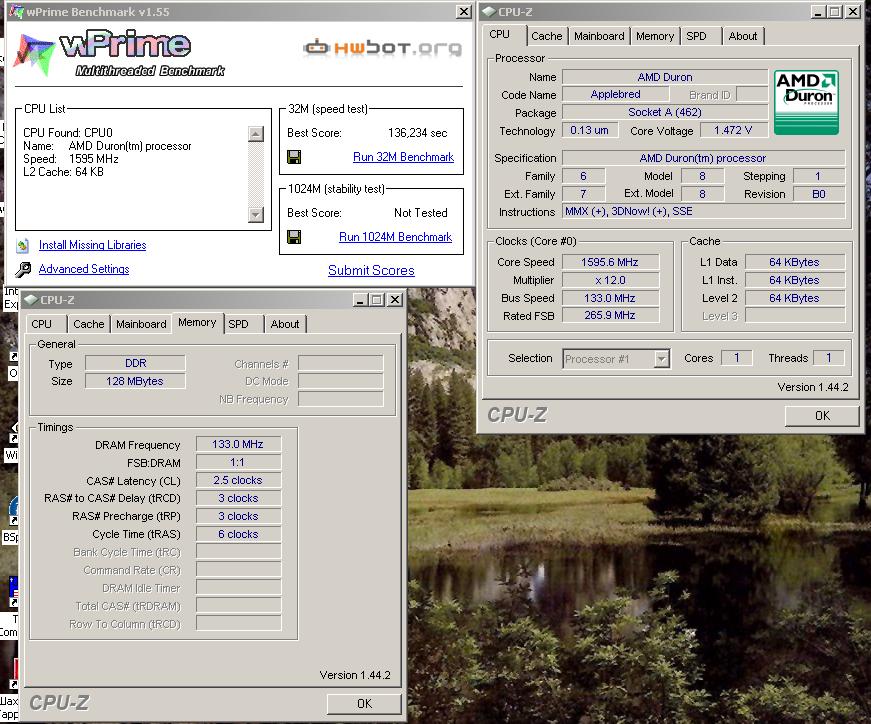Image resolution: width=871 pixels, height=724 pixels.
Task: Click the Core Voltage 1.472 V field
Action: [733, 131]
